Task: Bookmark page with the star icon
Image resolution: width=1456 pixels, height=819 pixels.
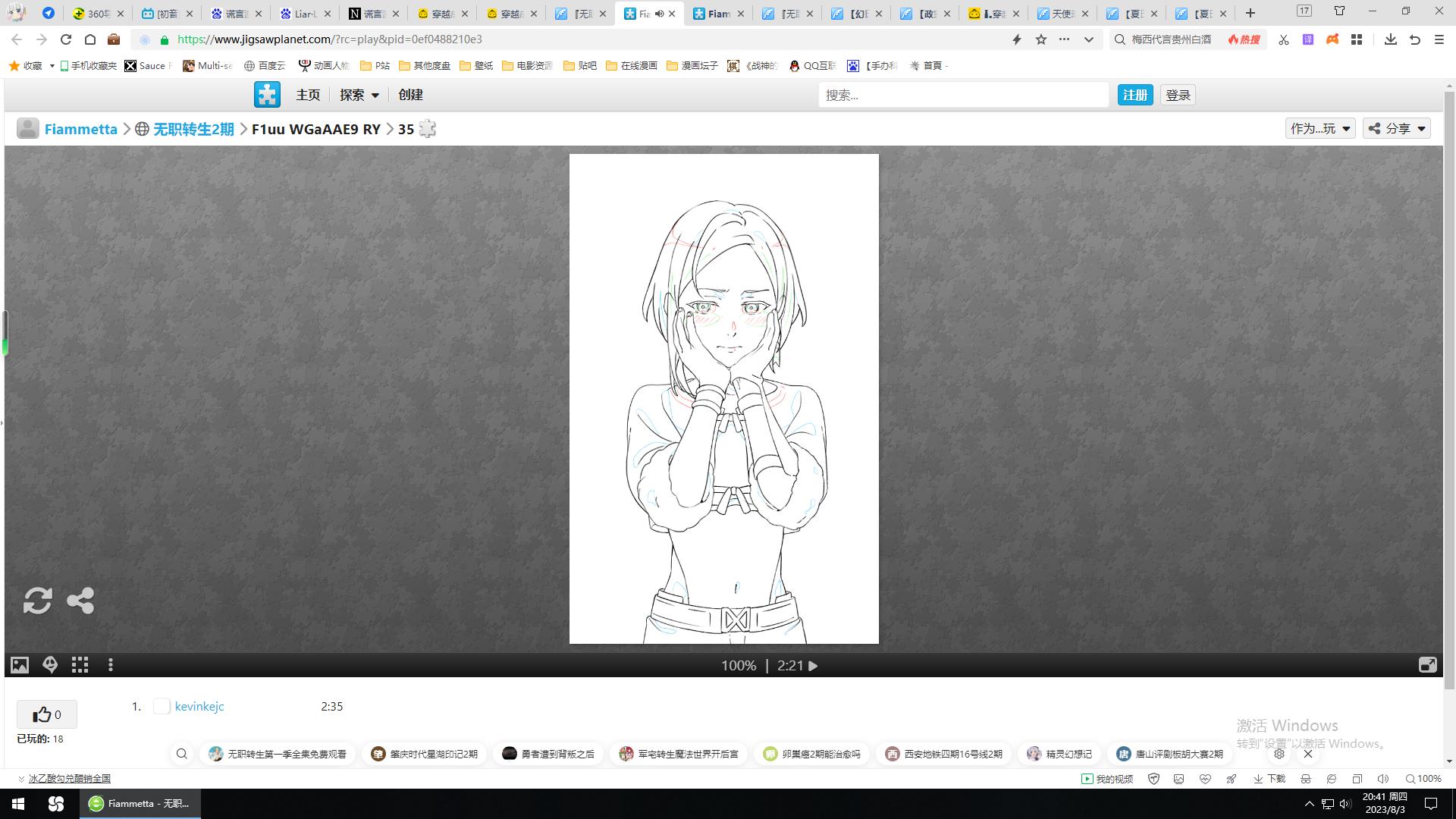Action: pyautogui.click(x=1041, y=39)
